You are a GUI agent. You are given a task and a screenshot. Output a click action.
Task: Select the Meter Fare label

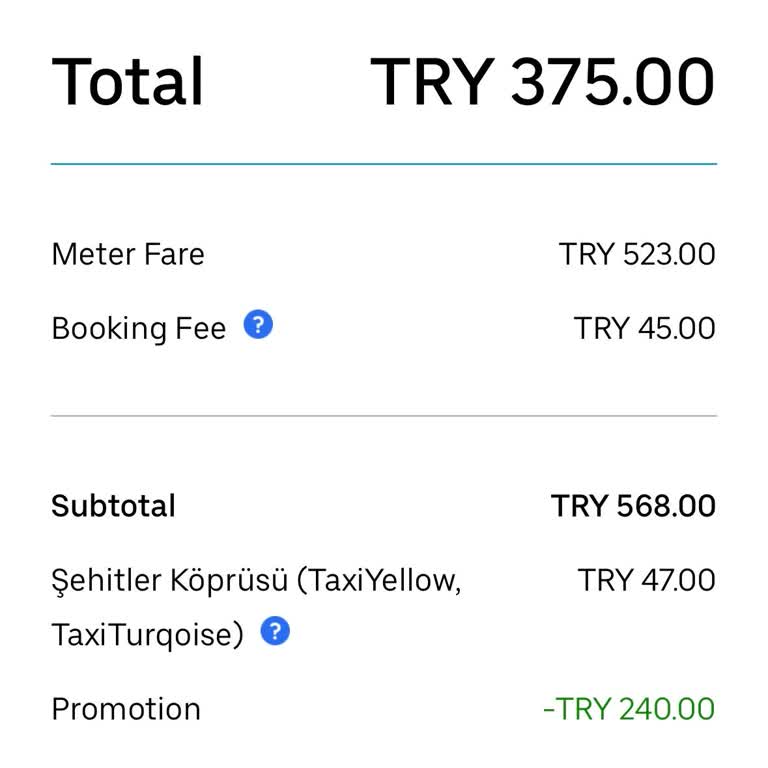click(128, 254)
